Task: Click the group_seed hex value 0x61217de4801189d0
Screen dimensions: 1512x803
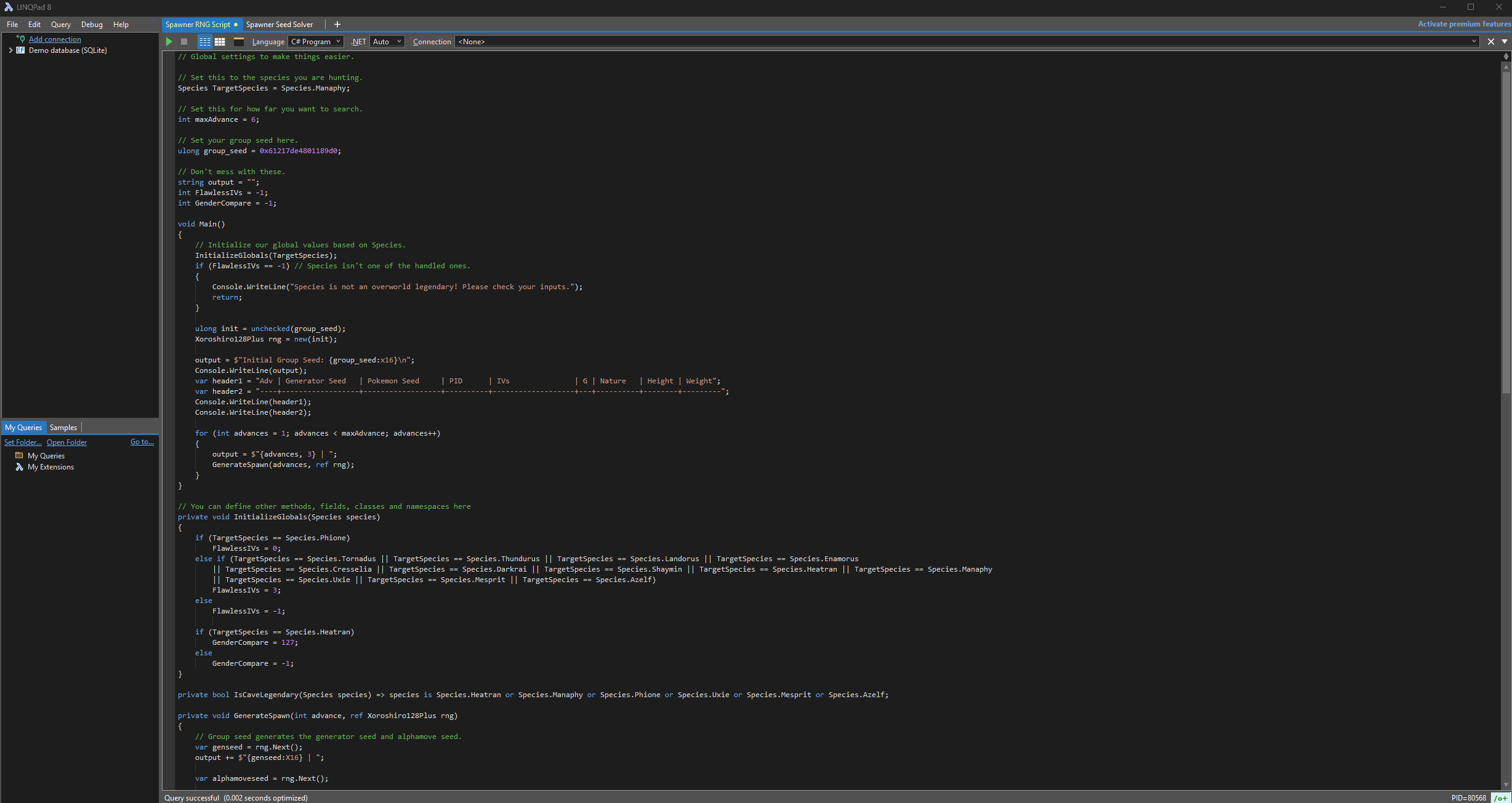Action: pyautogui.click(x=298, y=151)
